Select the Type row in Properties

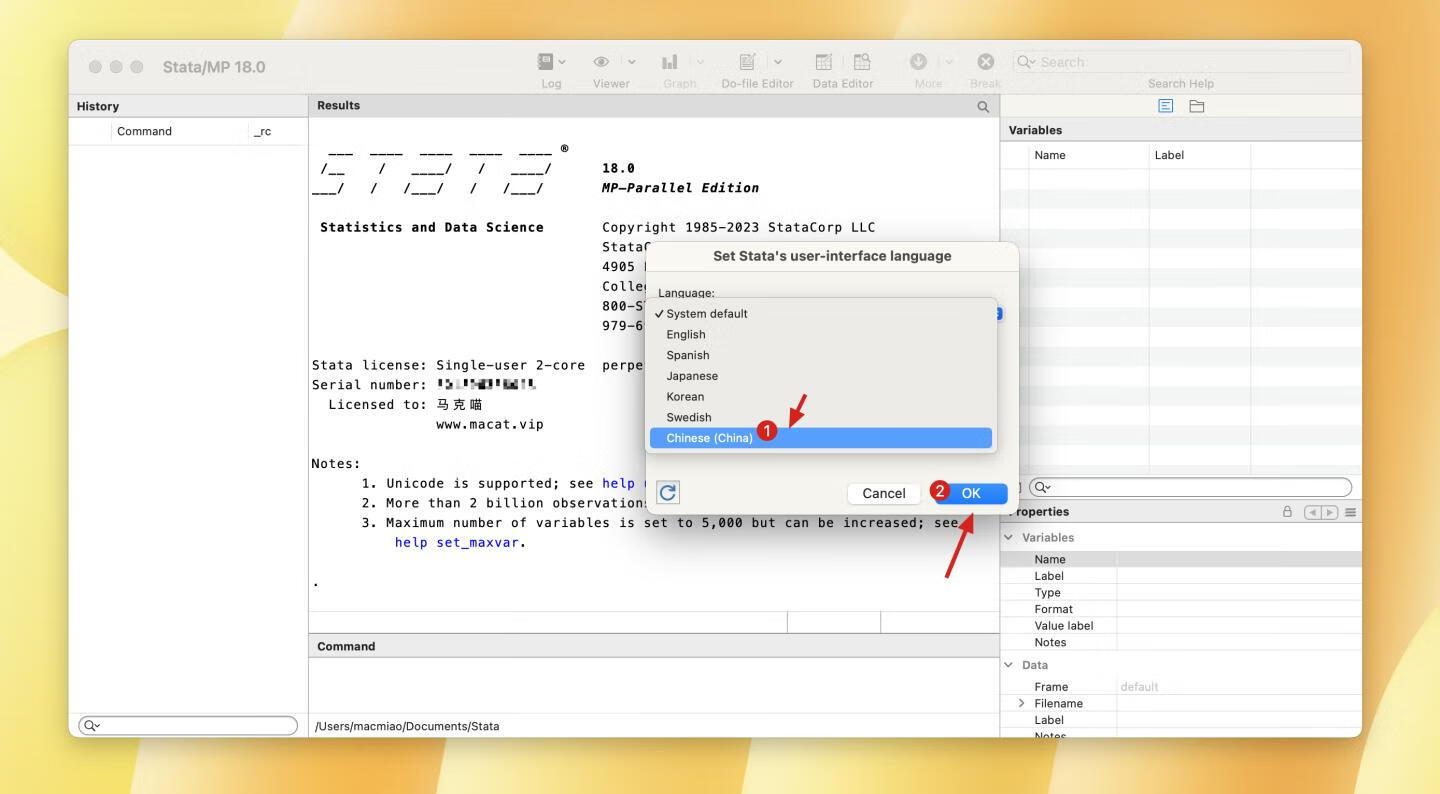pos(1181,592)
